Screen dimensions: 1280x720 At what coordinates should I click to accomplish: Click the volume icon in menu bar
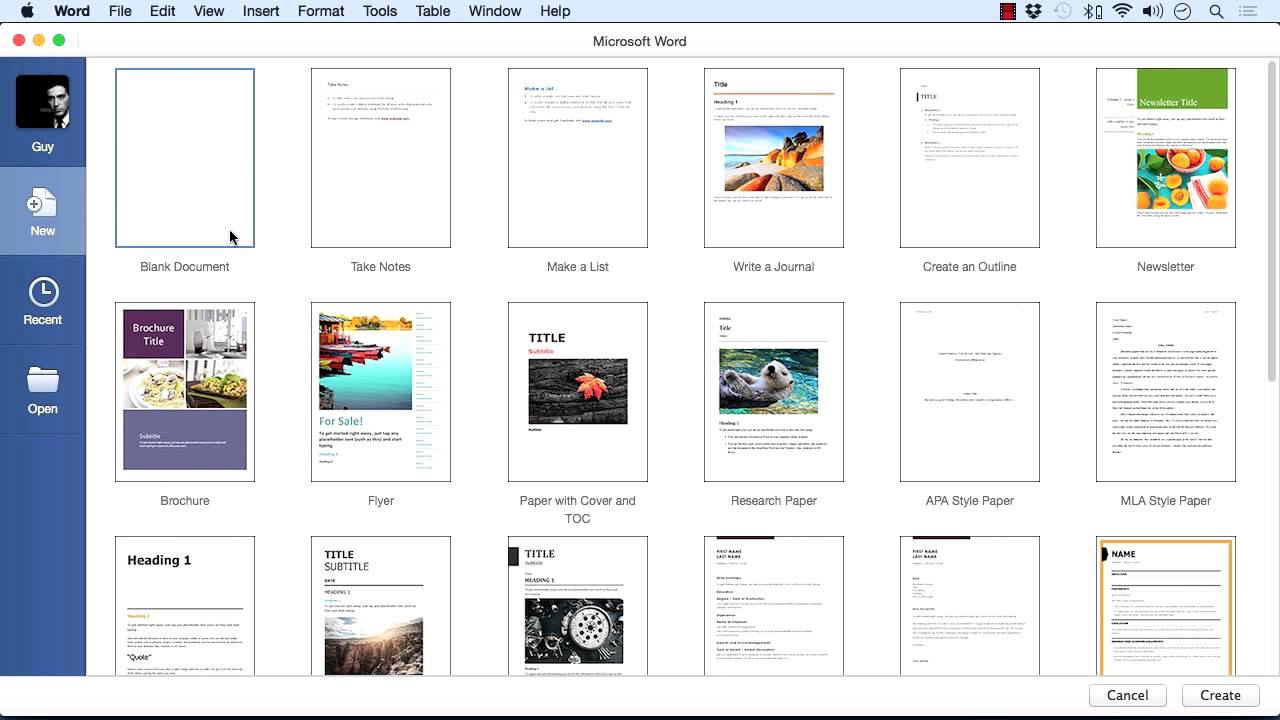click(1152, 11)
